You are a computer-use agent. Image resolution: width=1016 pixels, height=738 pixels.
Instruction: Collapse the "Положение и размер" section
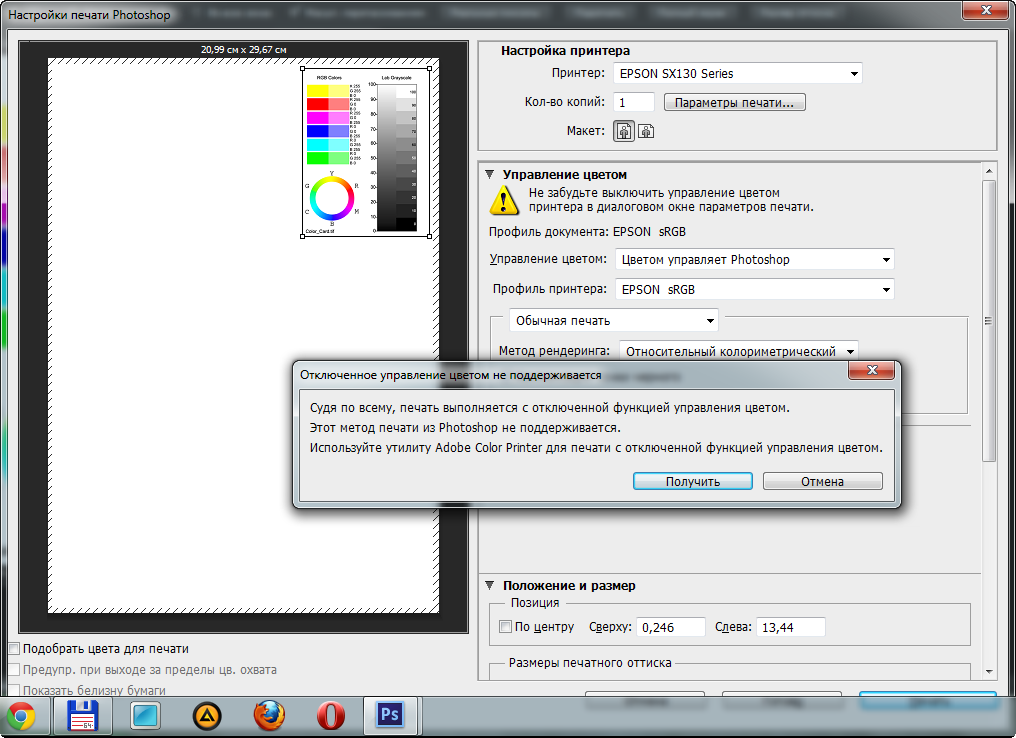pos(490,585)
